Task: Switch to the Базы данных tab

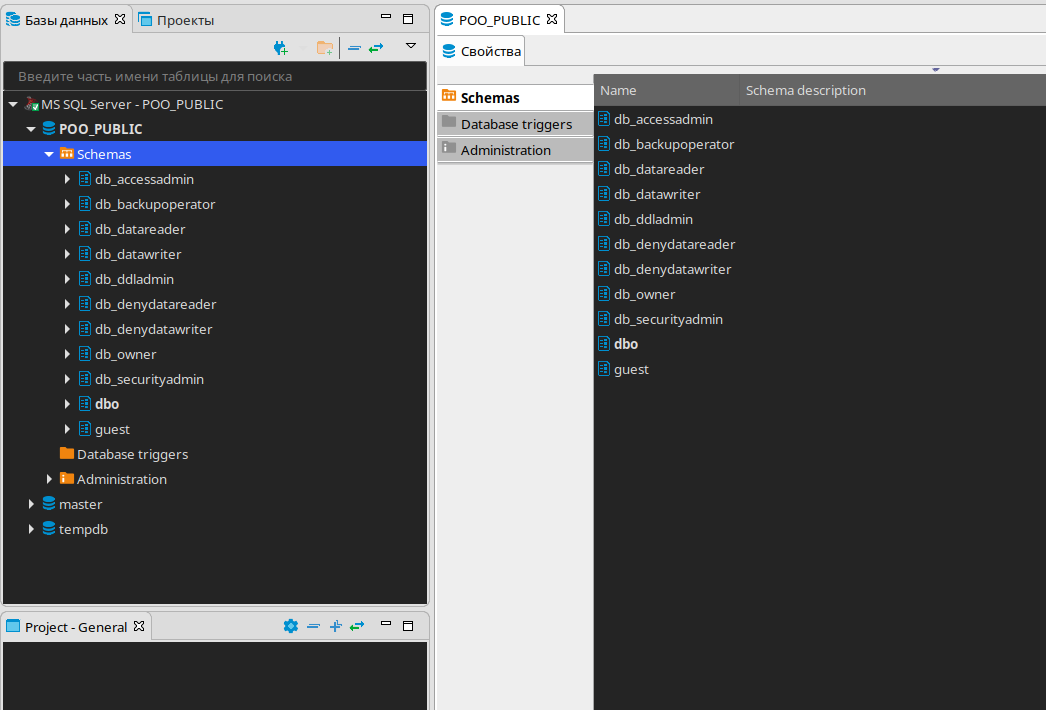Action: [66, 20]
